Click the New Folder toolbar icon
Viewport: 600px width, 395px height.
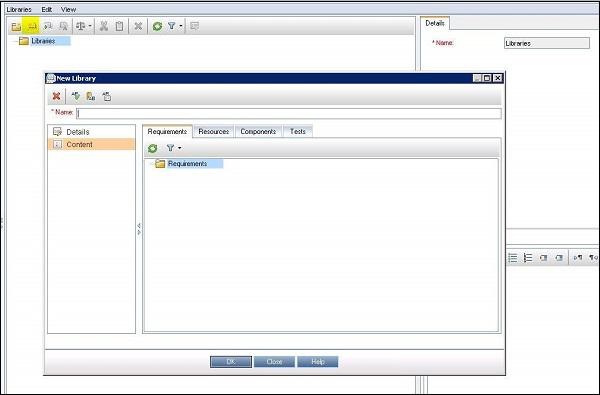[16, 26]
